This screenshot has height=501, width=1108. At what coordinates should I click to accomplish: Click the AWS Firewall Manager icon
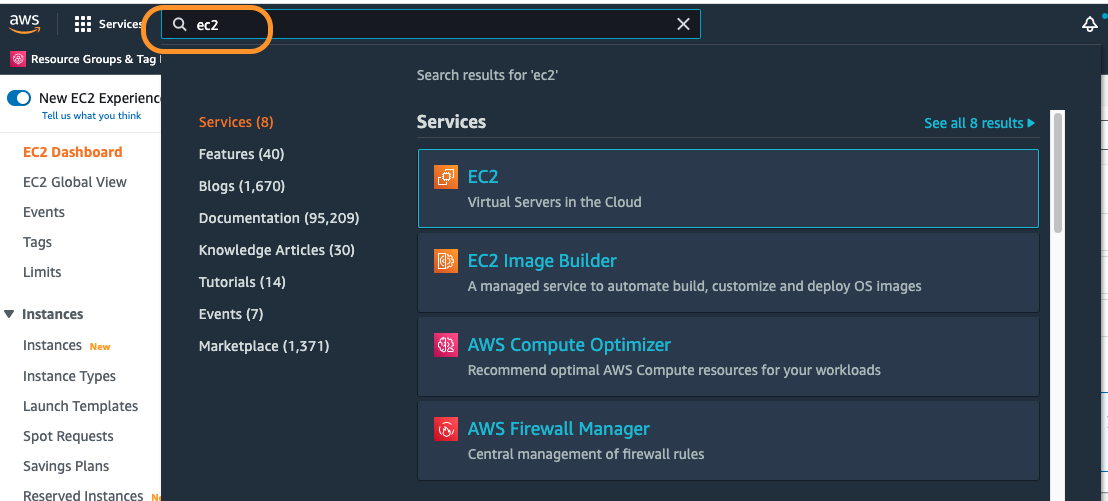click(x=446, y=430)
